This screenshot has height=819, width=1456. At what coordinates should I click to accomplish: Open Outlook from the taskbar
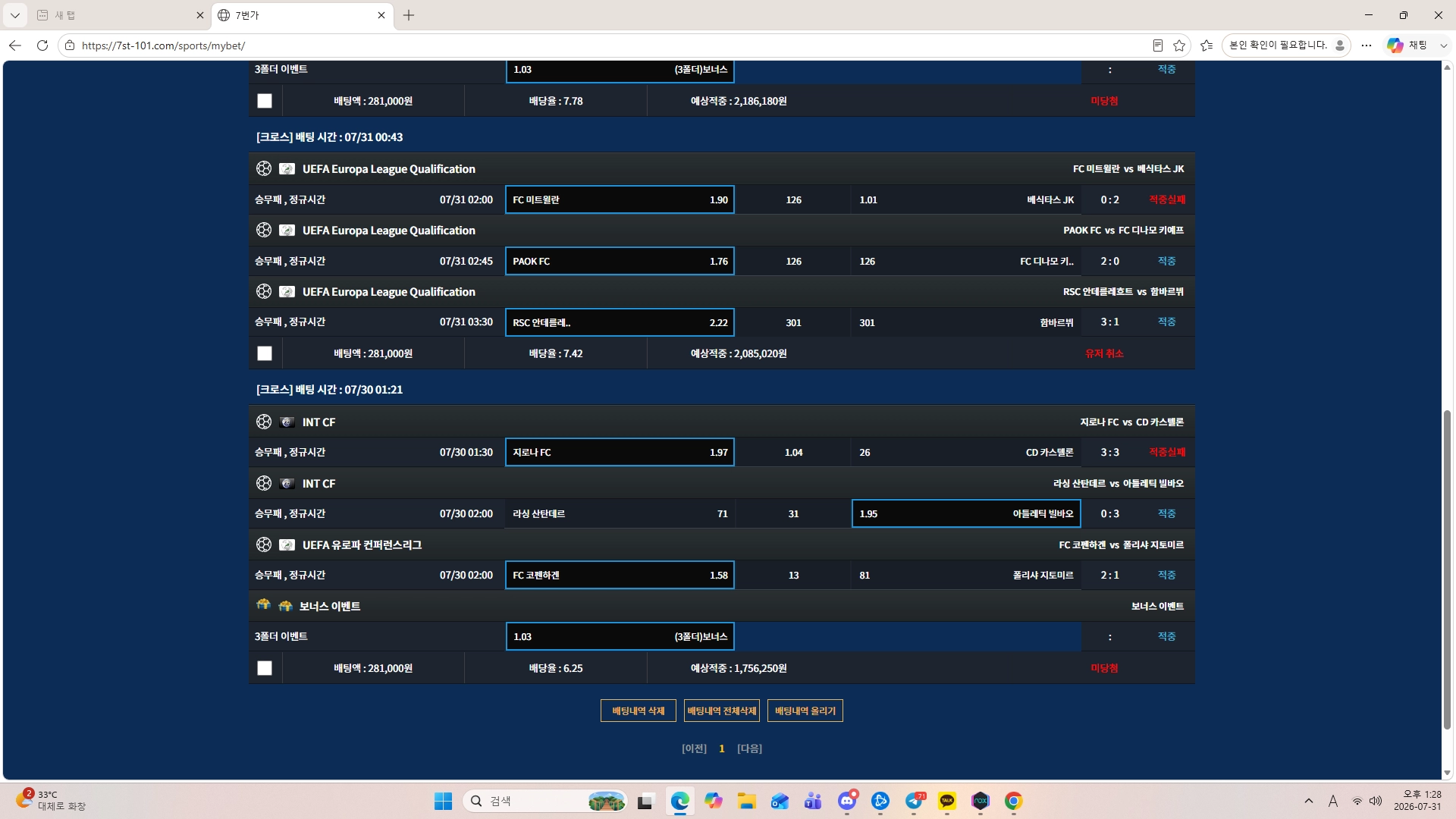click(780, 801)
